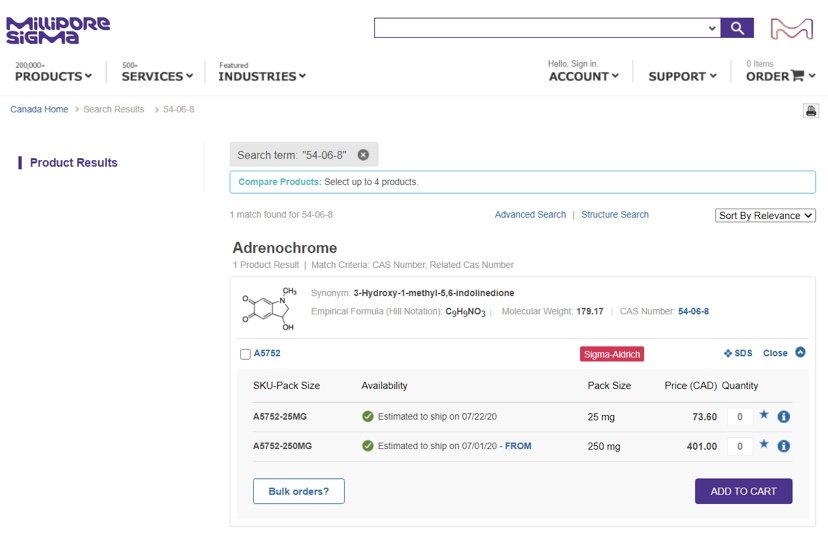Open info icon for A5752-250MG
828x533 pixels.
click(784, 446)
